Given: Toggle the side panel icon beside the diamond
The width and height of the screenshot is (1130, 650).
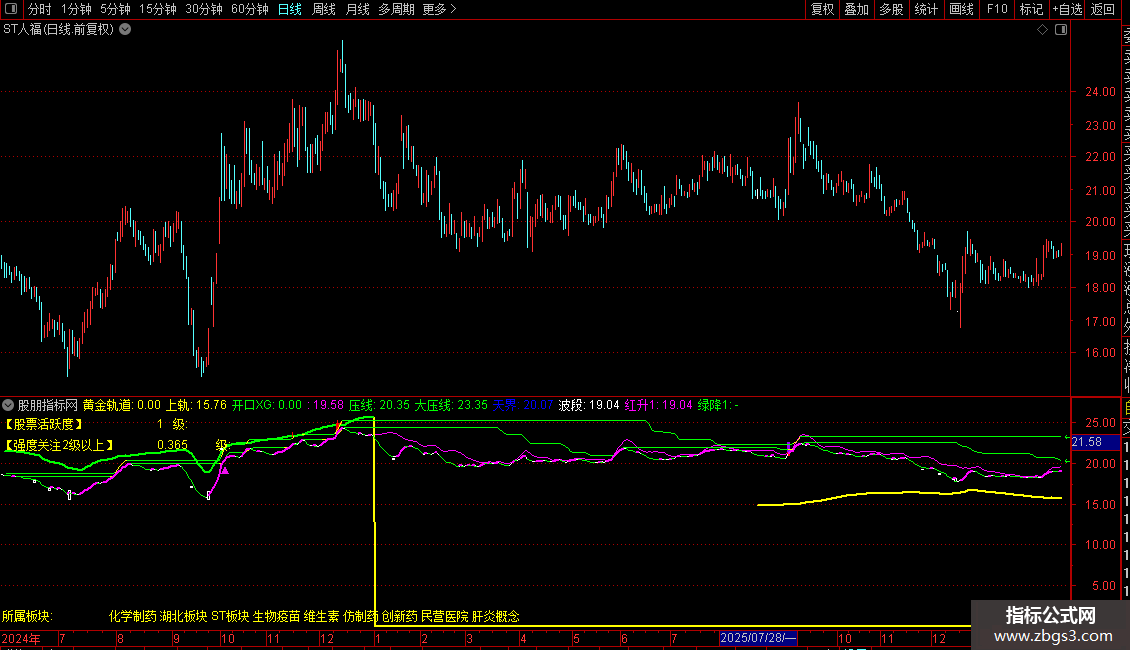Looking at the screenshot, I should 1061,30.
